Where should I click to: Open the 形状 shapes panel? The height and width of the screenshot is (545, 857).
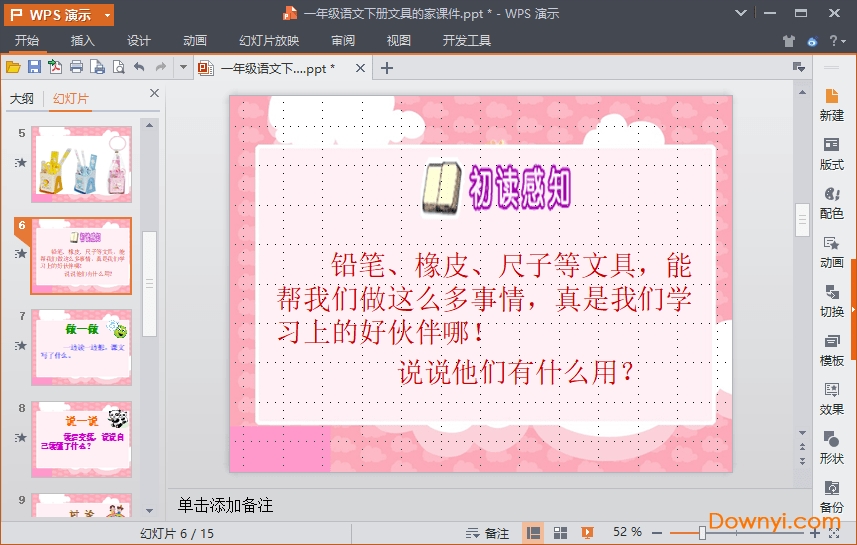click(x=831, y=448)
